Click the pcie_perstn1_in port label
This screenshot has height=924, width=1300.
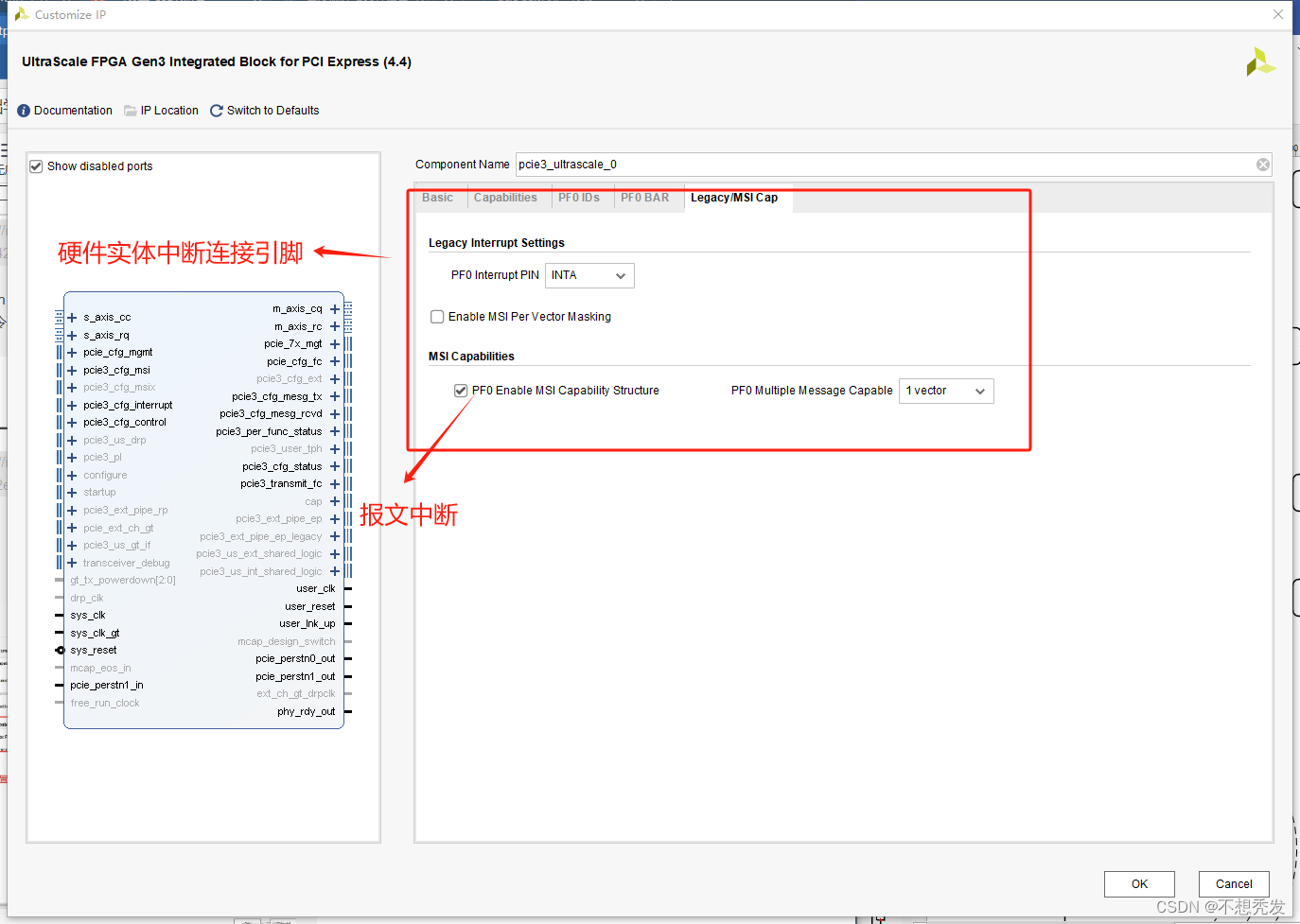tap(107, 686)
